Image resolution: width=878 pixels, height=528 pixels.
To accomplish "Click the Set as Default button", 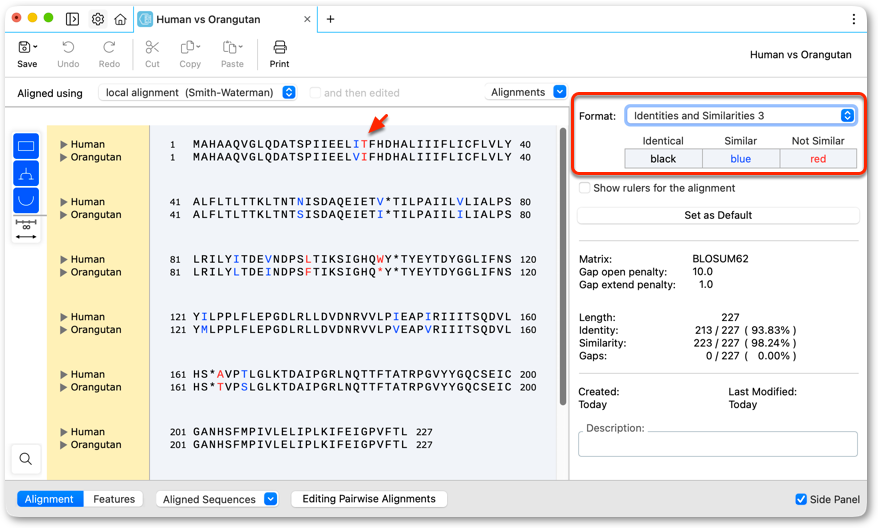I will click(718, 215).
